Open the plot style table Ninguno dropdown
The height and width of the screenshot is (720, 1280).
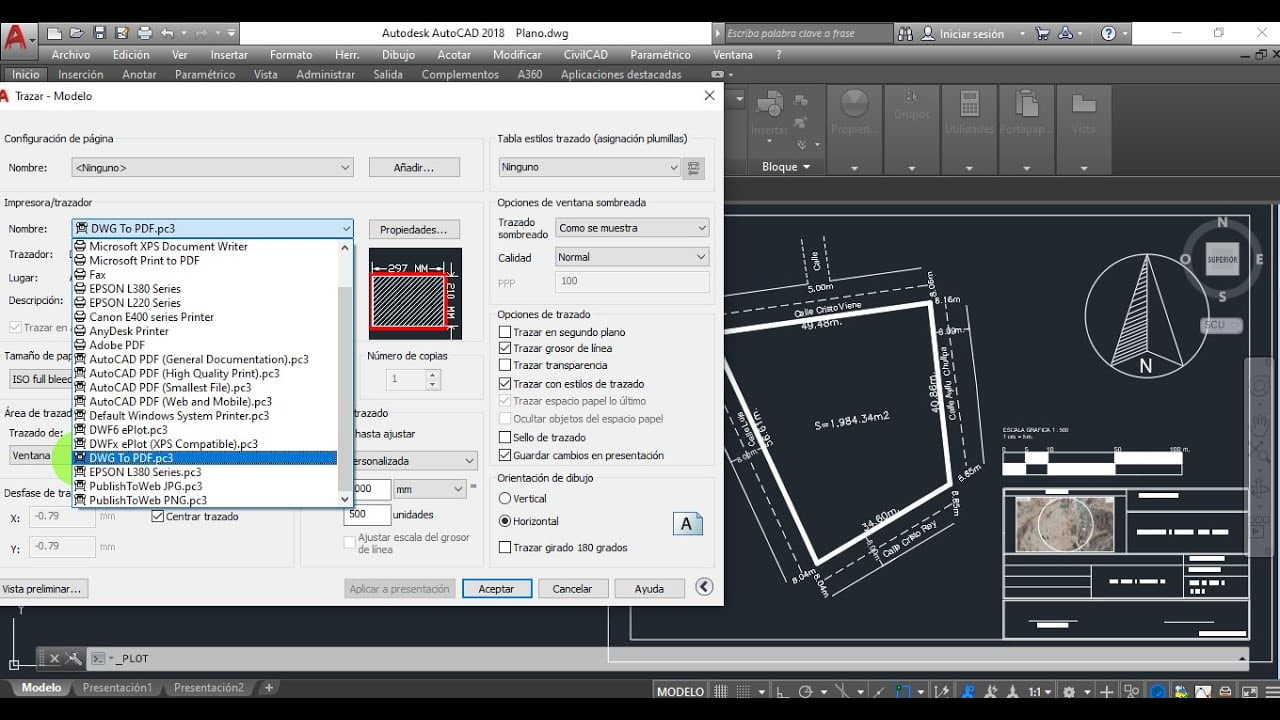[589, 167]
